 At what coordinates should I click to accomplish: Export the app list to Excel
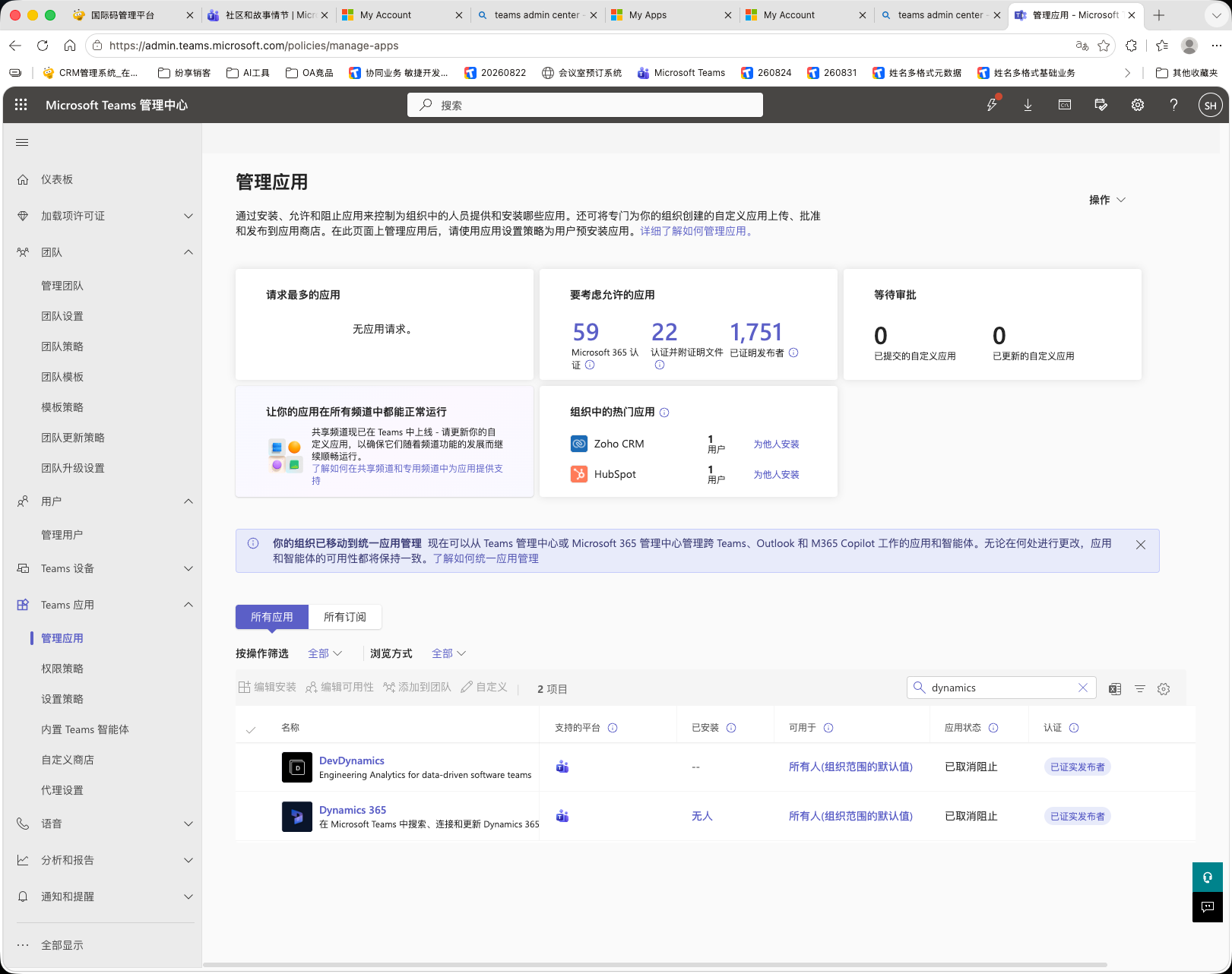[x=1115, y=689]
